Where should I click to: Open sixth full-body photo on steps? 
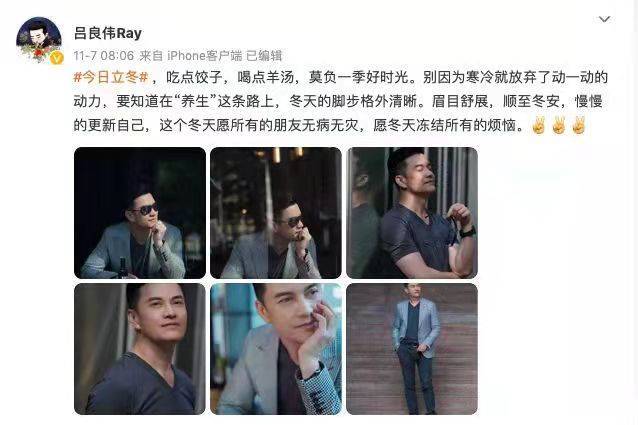412,349
